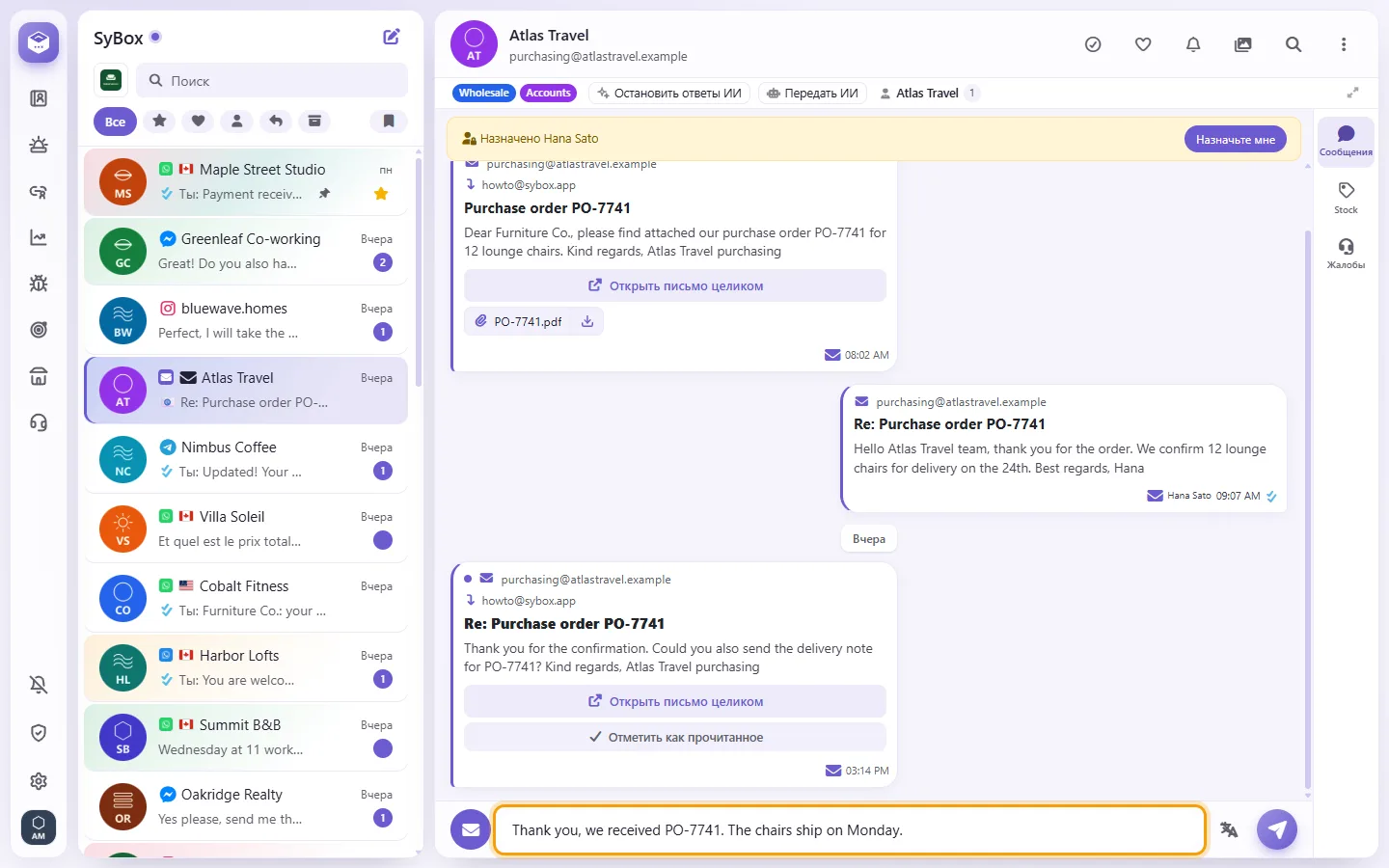
Task: Open the Maple Street Studio conversation
Action: click(x=246, y=181)
